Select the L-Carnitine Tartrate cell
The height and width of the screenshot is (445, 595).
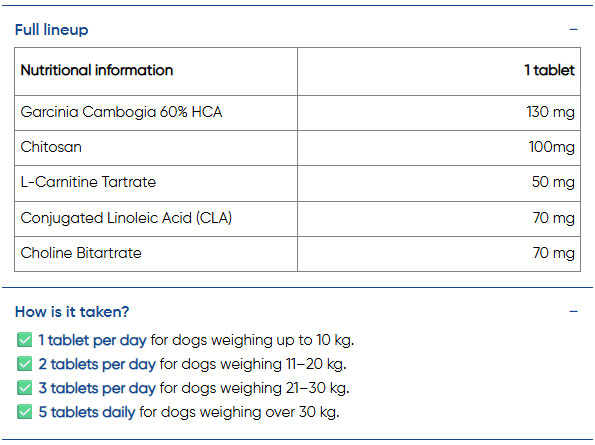click(156, 183)
